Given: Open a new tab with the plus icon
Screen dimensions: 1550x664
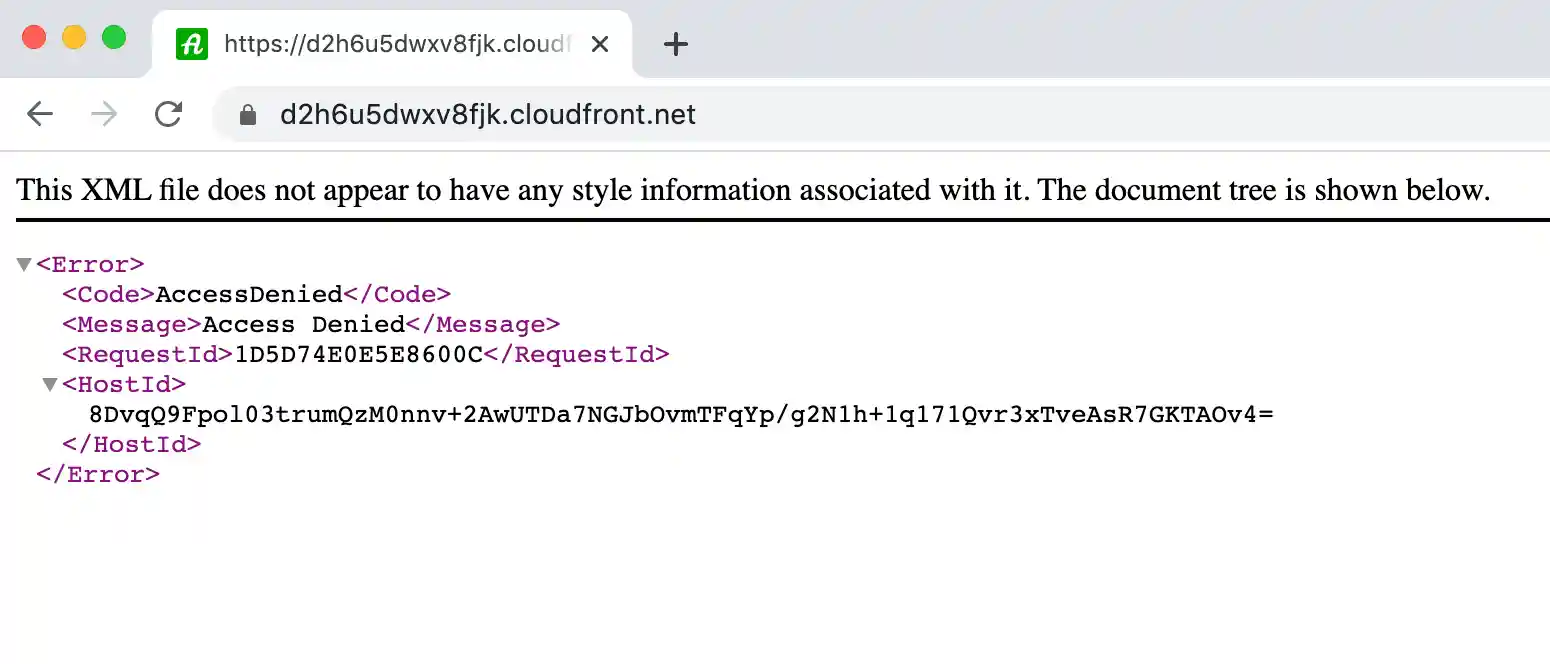Looking at the screenshot, I should coord(676,43).
